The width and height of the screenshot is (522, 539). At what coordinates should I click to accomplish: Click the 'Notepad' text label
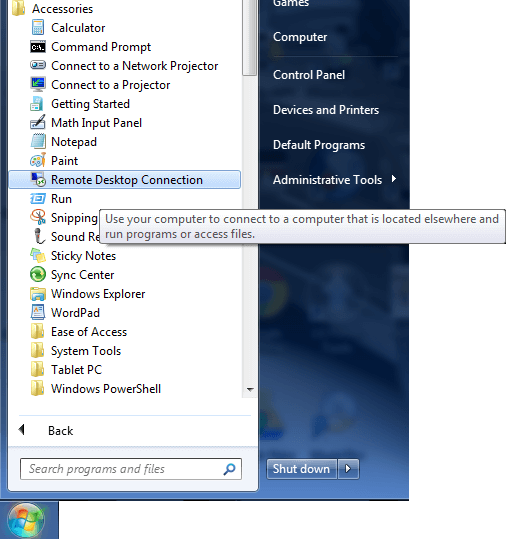click(74, 142)
